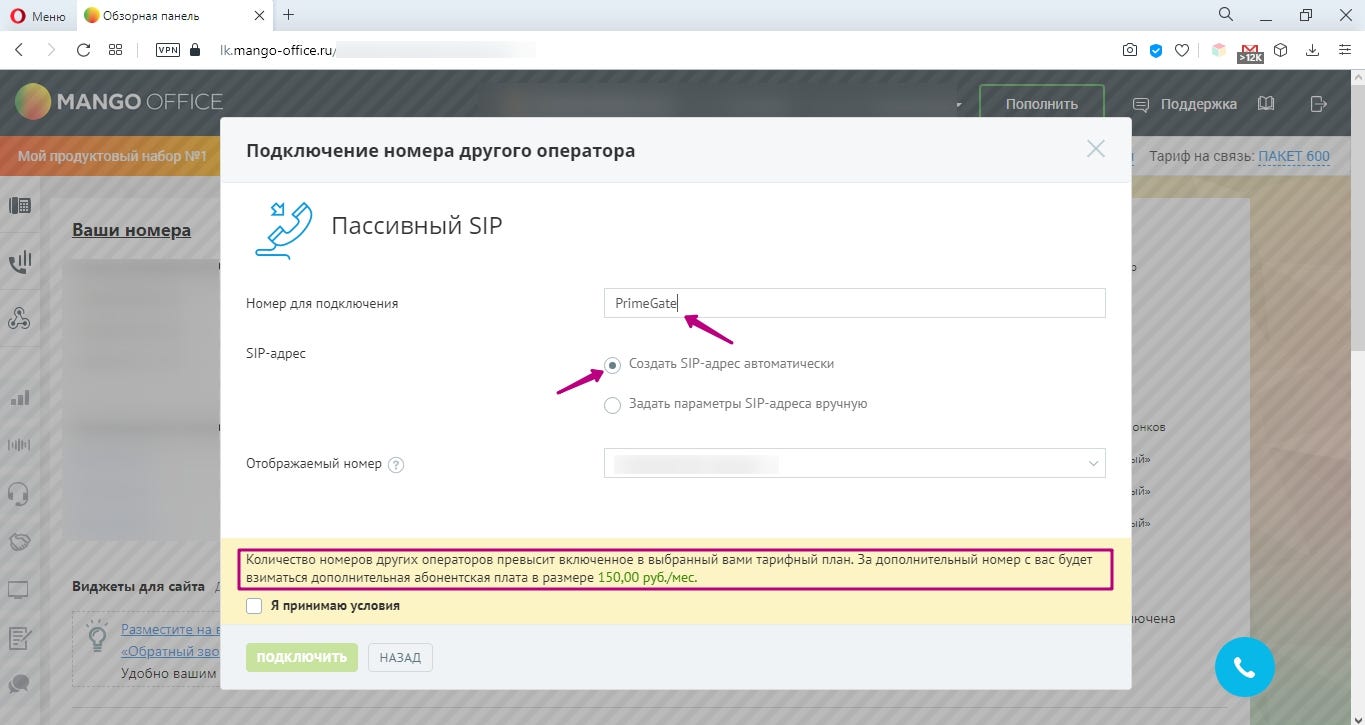Click the logout icon in header
Screen dimensions: 1365x725
pyautogui.click(x=1319, y=103)
